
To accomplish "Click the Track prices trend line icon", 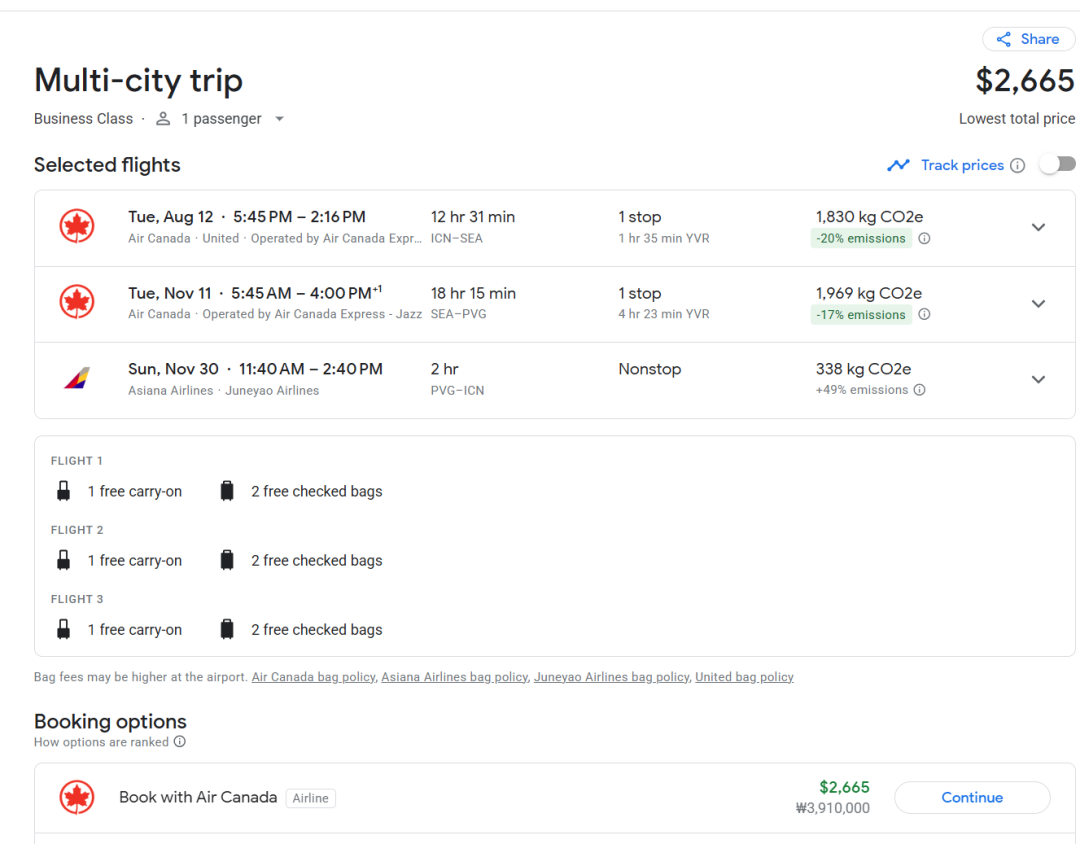I will pyautogui.click(x=898, y=165).
